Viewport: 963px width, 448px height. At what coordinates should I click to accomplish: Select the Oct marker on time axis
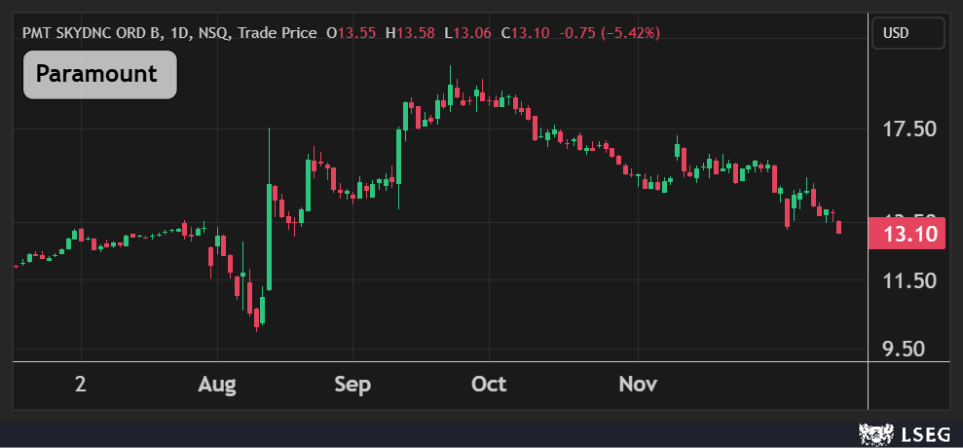488,385
